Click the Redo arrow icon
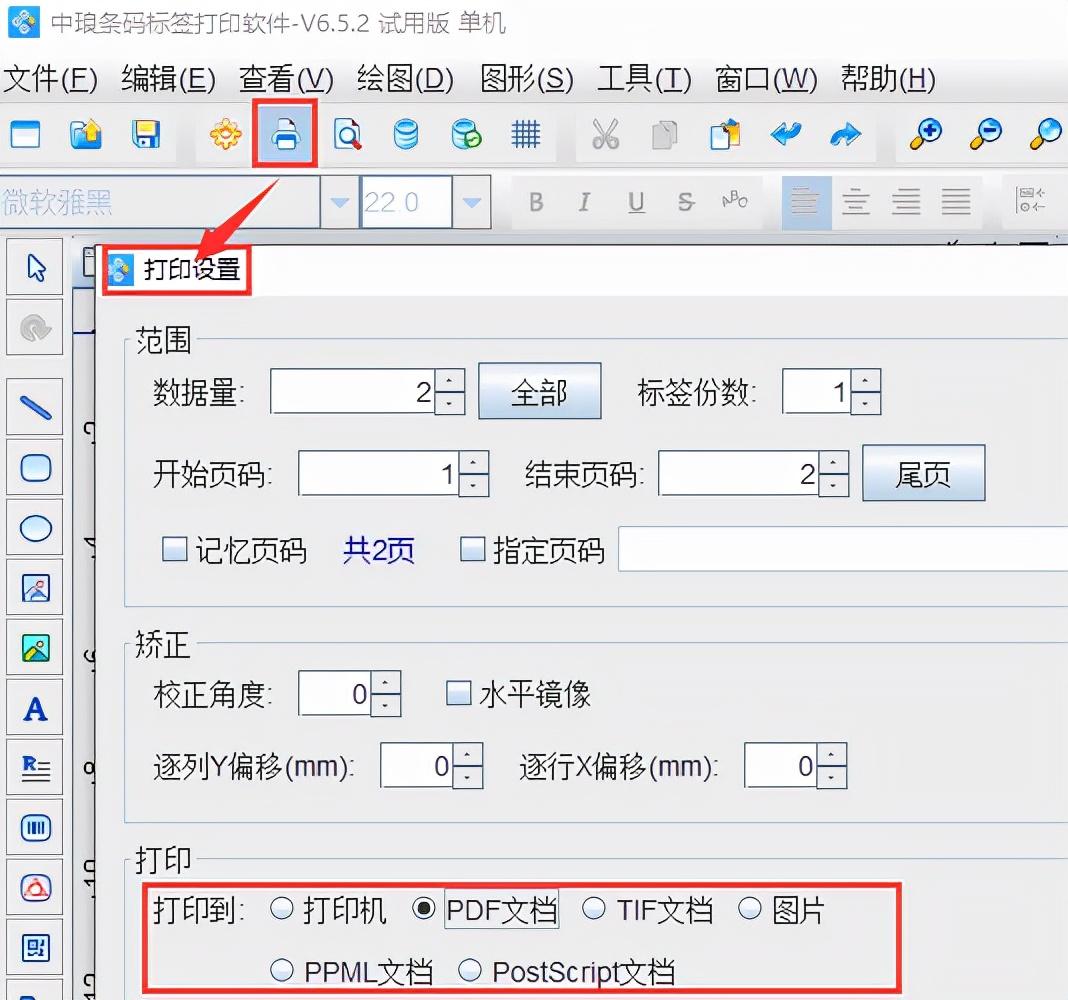This screenshot has width=1068, height=1000. tap(845, 134)
